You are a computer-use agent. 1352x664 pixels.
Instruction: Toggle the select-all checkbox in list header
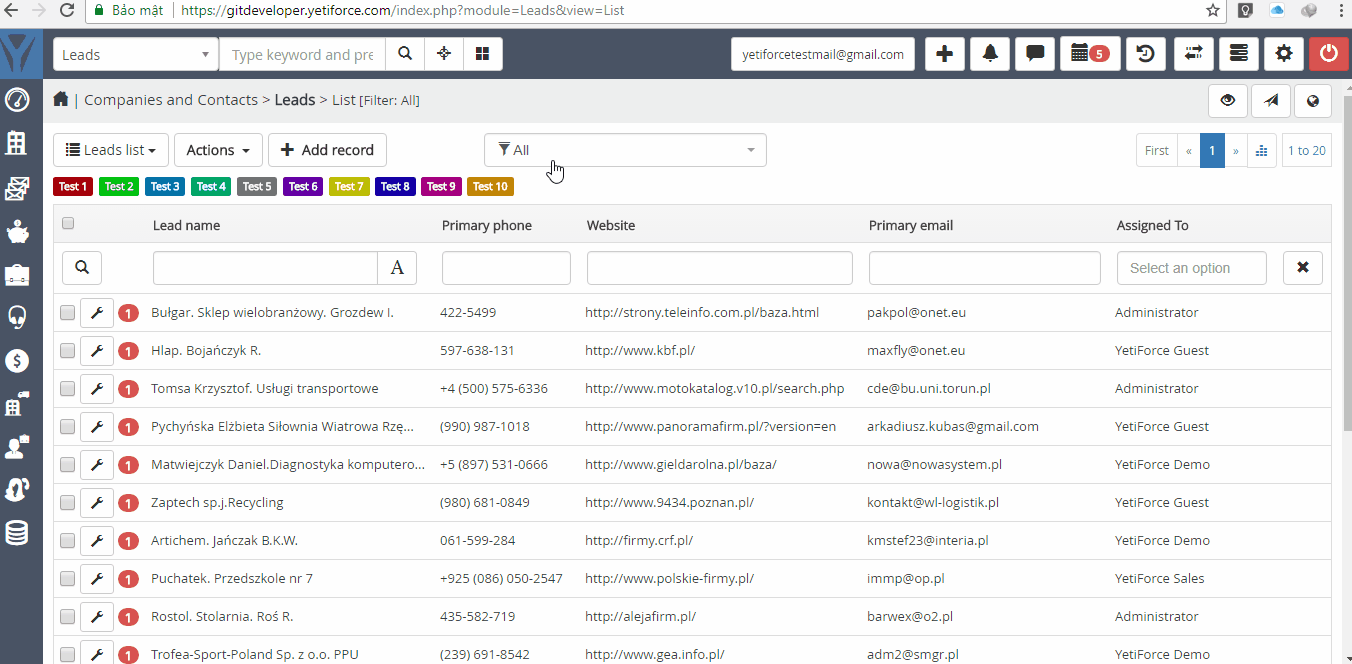coord(68,223)
